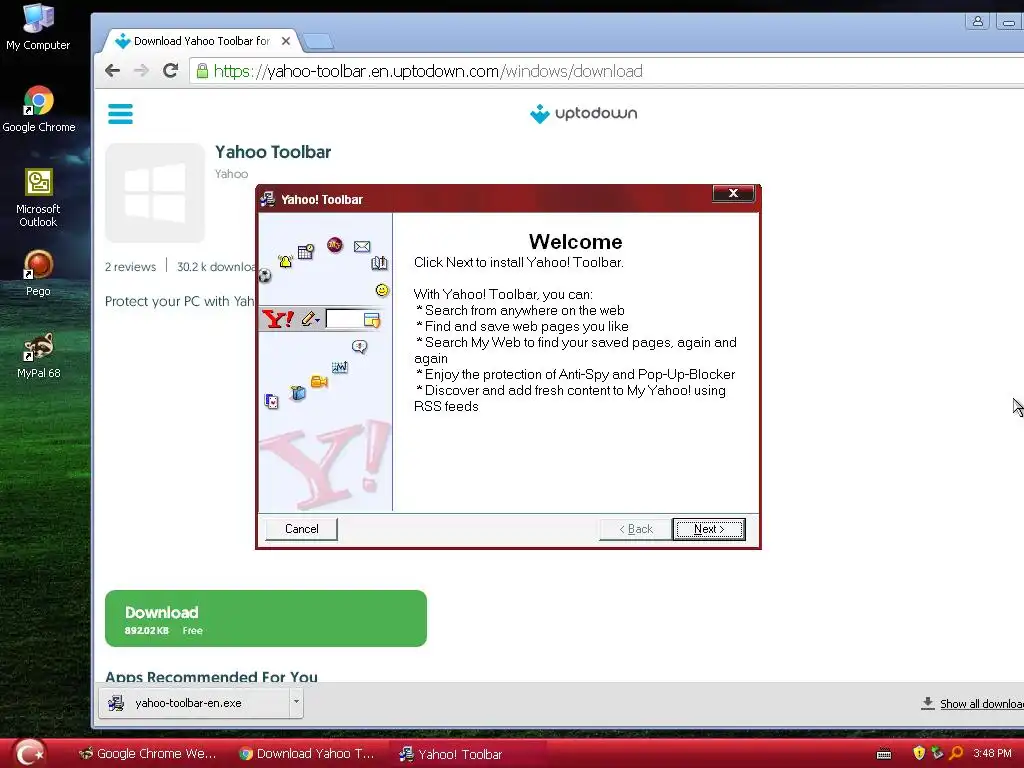This screenshot has width=1024, height=768.
Task: Focus the Chrome address bar URL
Action: [x=428, y=71]
